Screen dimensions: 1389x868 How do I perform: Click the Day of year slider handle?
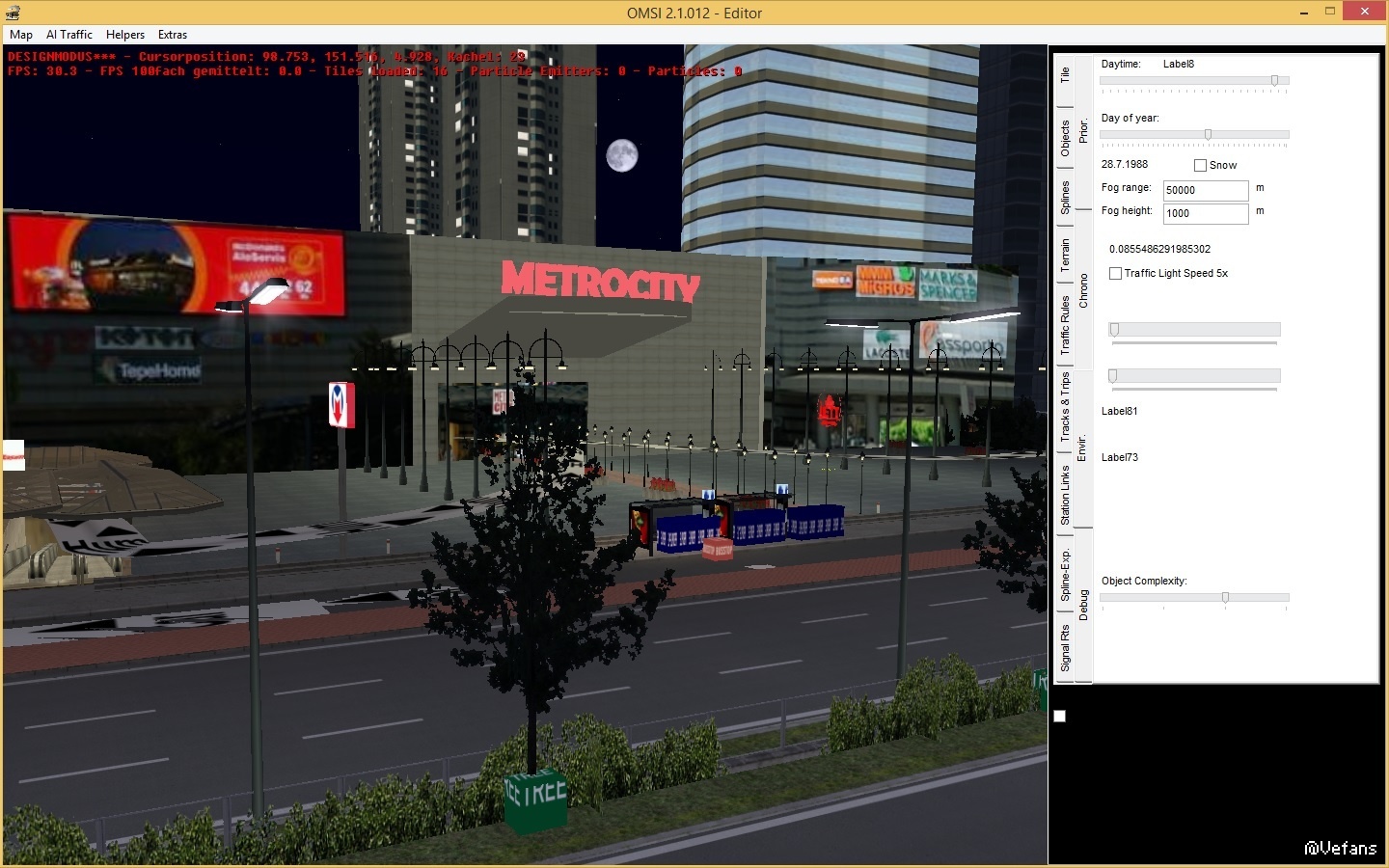tap(1208, 135)
